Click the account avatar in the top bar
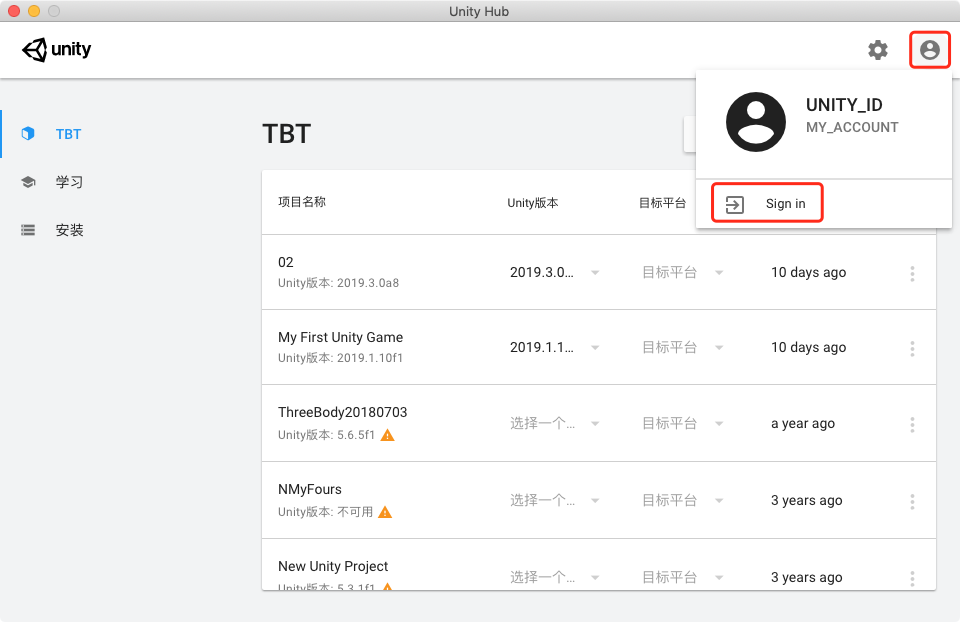 click(x=929, y=49)
